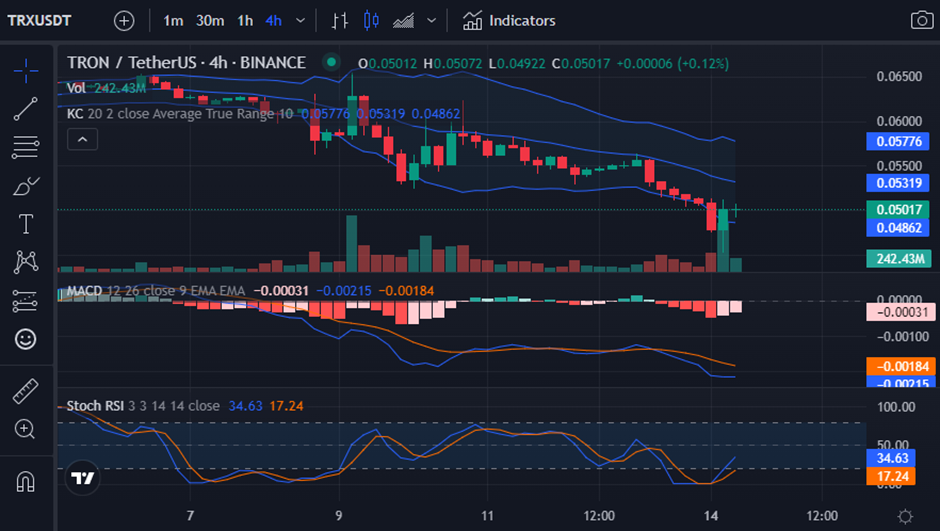Click date 11 on time axis

click(x=487, y=516)
